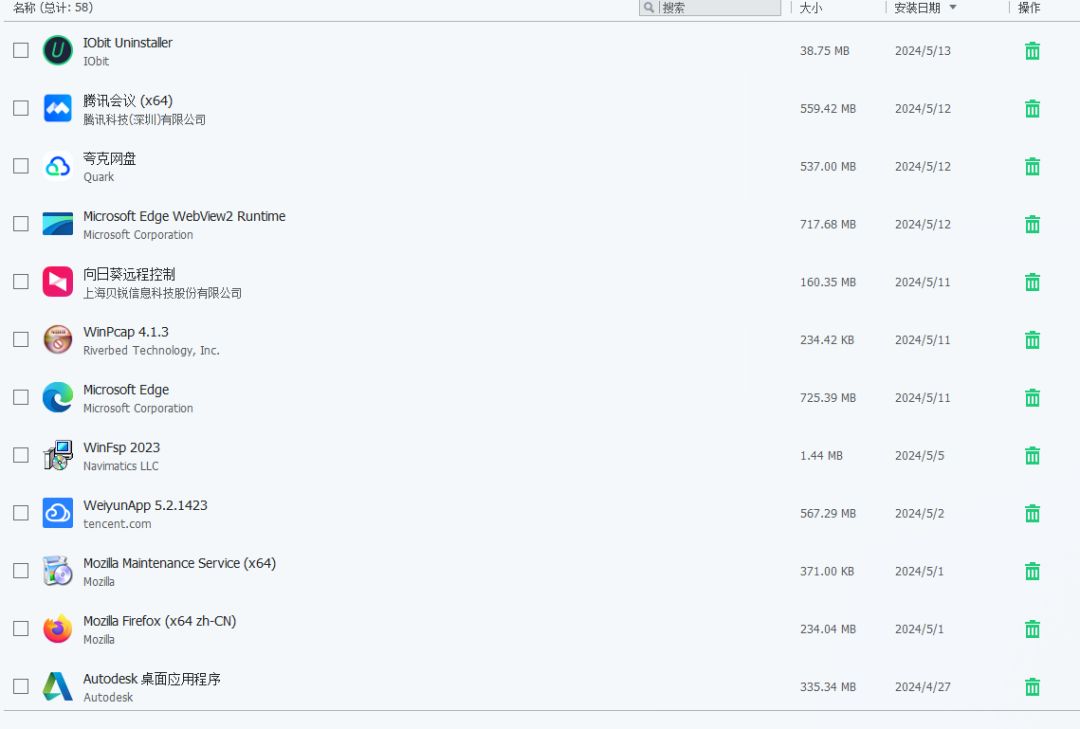Screen dimensions: 1080x729
Task: Click the trash icon for 向日葵远程控制
Action: 1032,283
